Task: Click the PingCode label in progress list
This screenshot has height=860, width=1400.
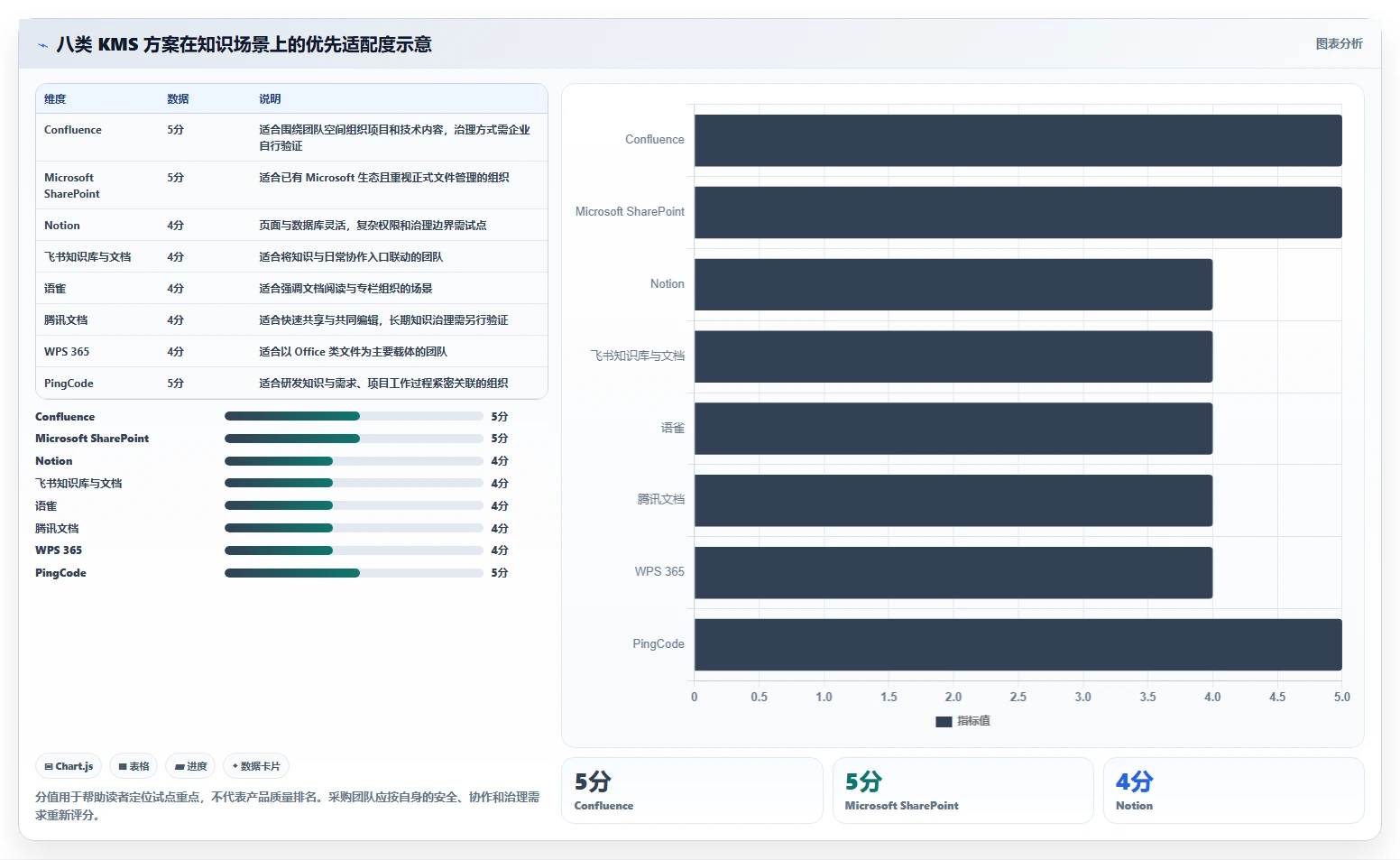Action: (x=60, y=573)
